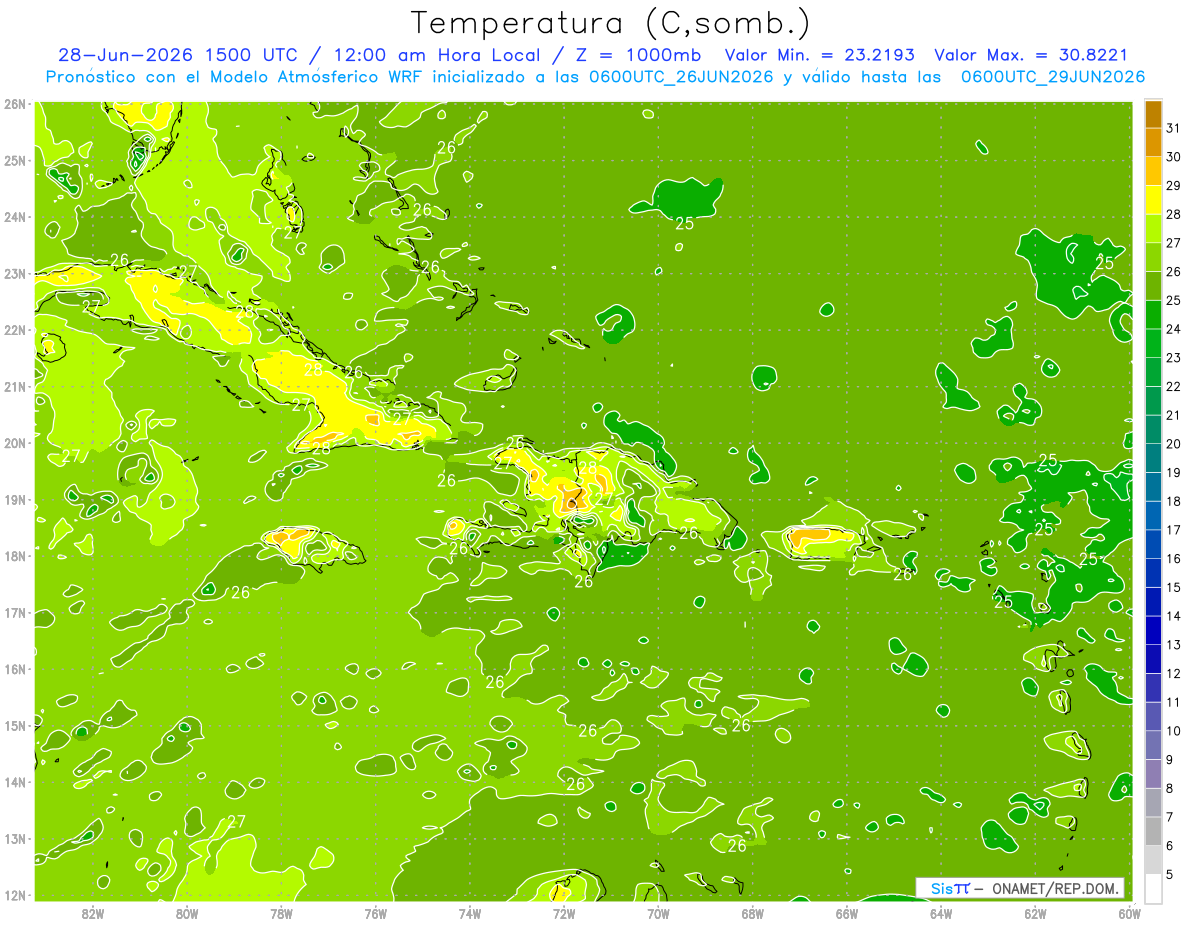Click the "68W" longitude label

752,914
